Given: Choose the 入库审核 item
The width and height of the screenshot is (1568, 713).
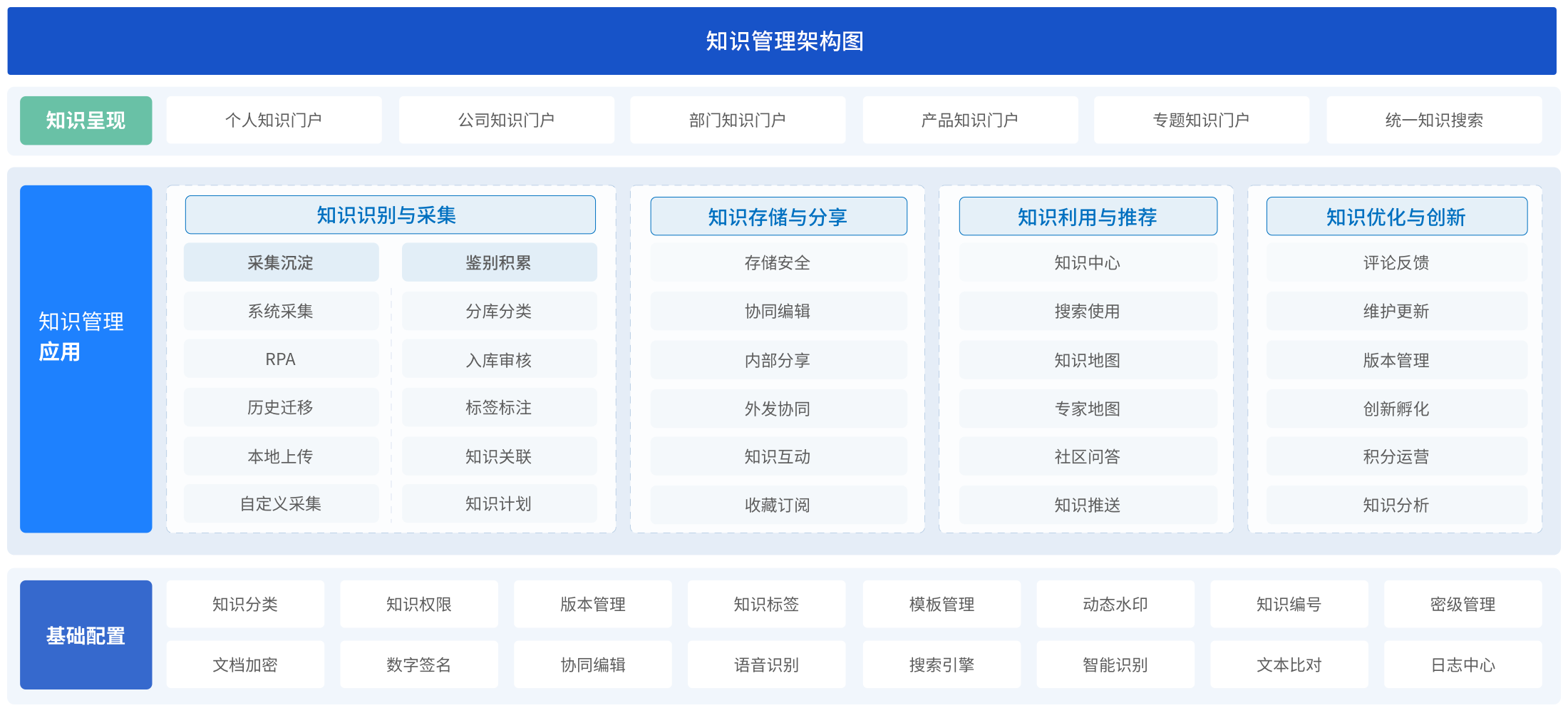Looking at the screenshot, I should point(499,359).
